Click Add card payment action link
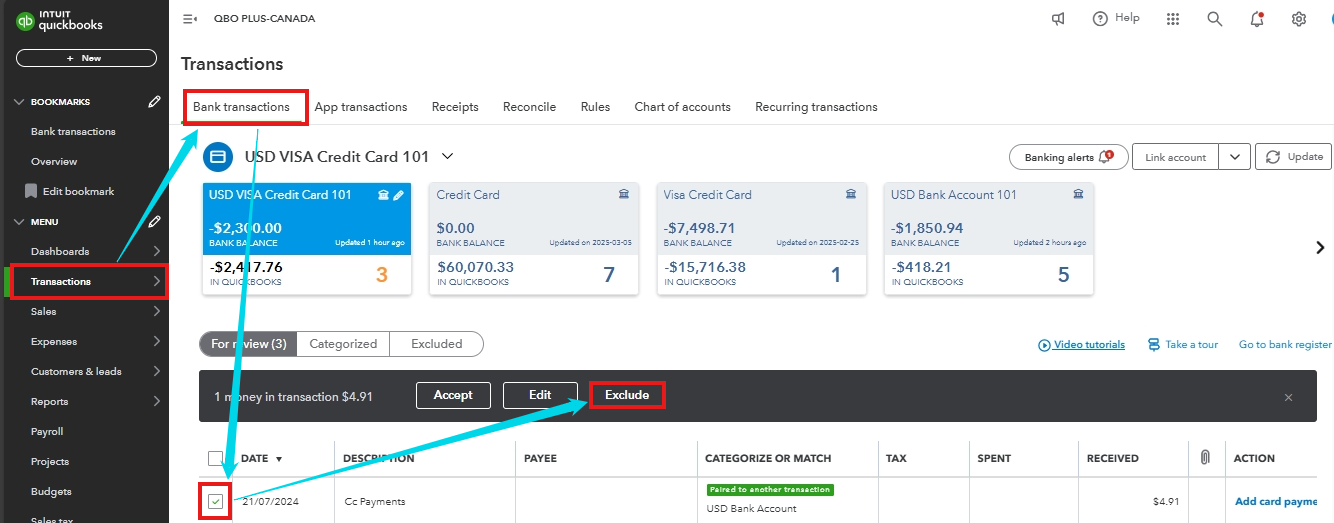 (x=1276, y=501)
